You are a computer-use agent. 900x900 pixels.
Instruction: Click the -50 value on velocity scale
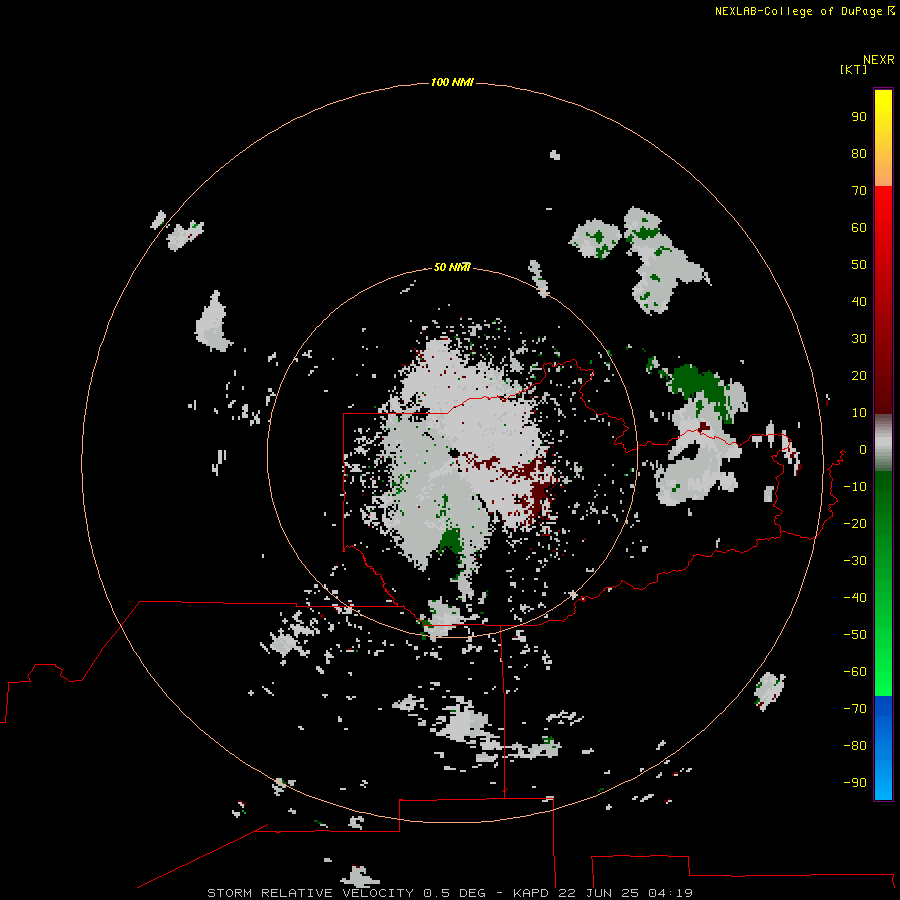(855, 635)
